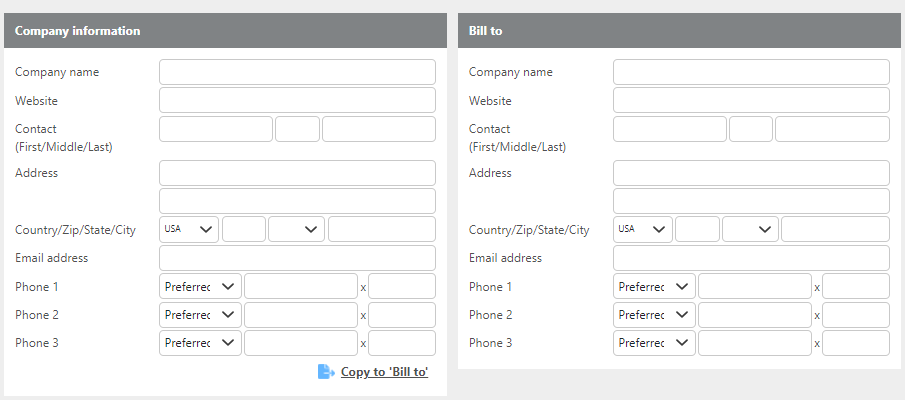Expand the Bill to state dropdown
This screenshot has width=905, height=400.
coord(750,229)
